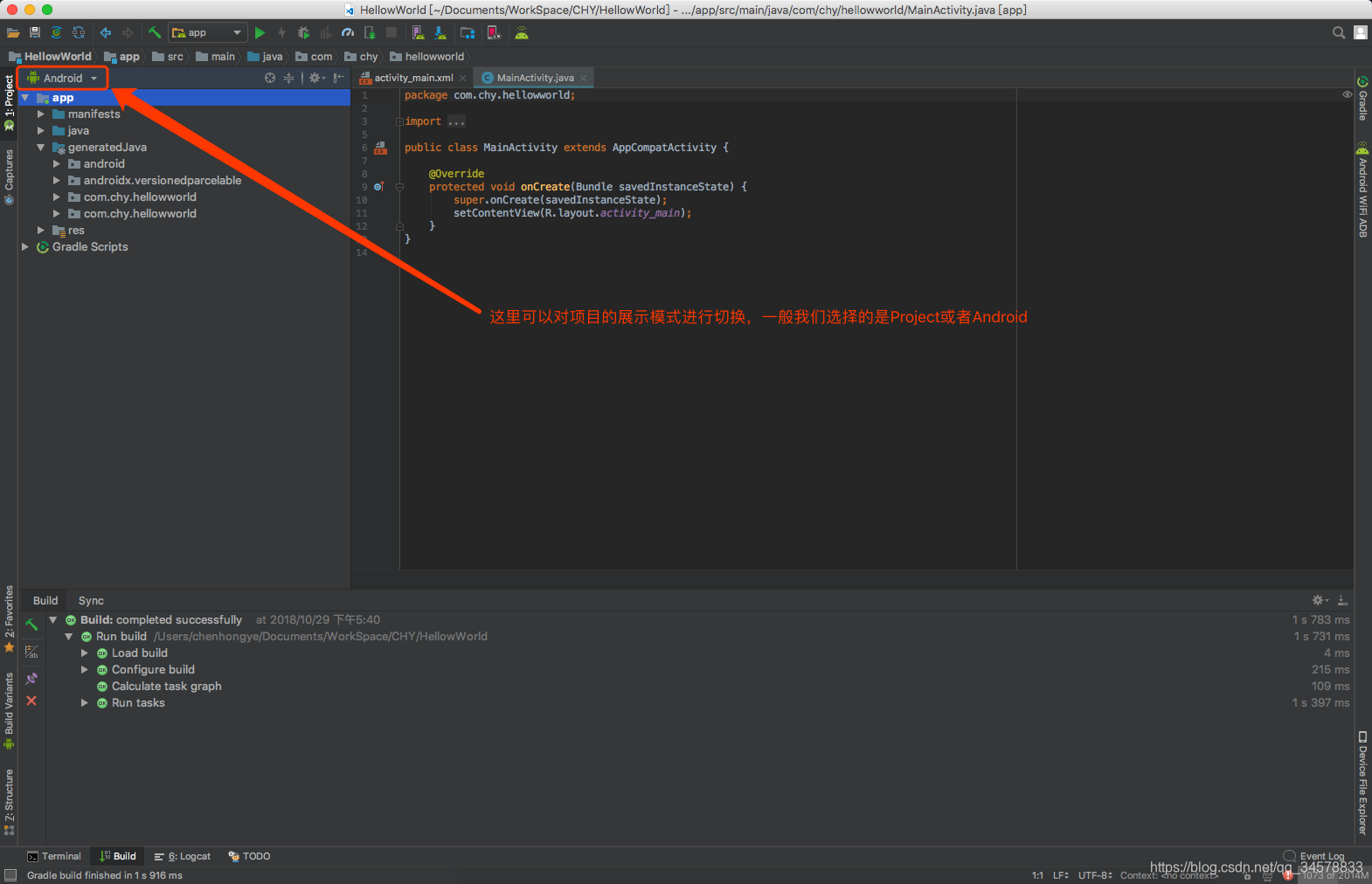Click Attach debugger to Android process icon

[370, 33]
